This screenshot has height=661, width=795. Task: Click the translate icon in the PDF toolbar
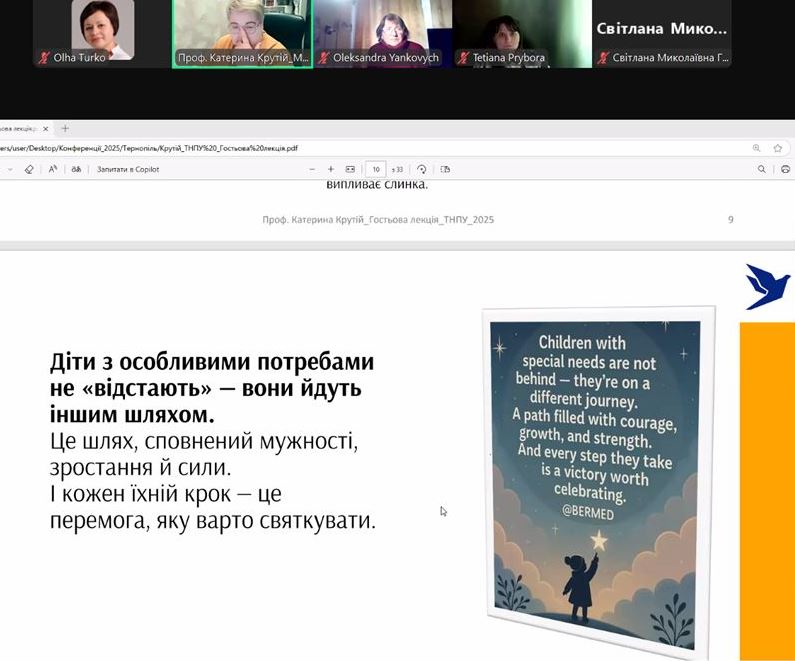point(76,169)
